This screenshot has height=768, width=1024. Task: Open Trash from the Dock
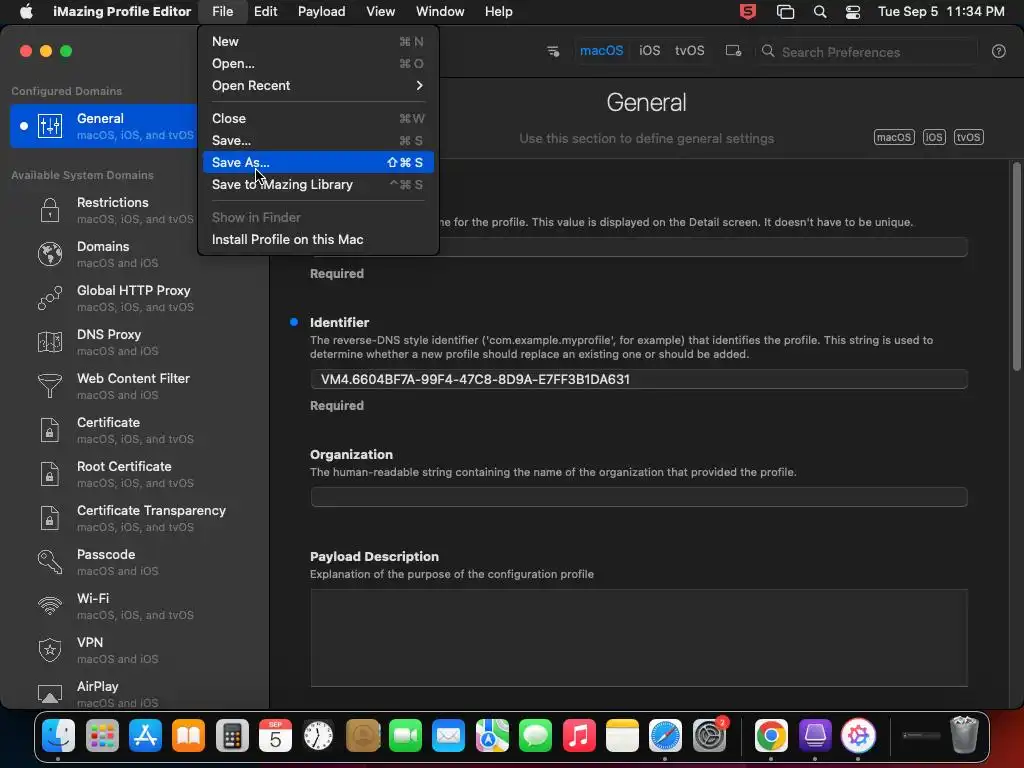click(x=964, y=736)
